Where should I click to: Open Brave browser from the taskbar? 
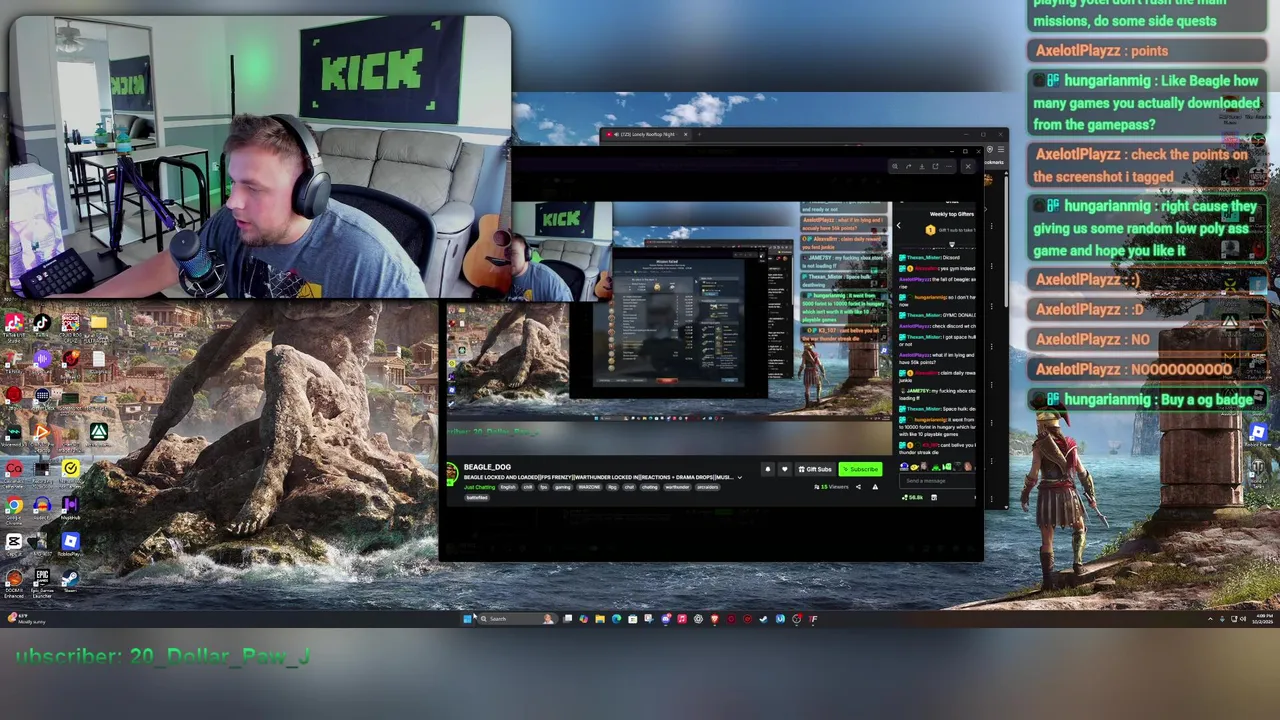(714, 619)
